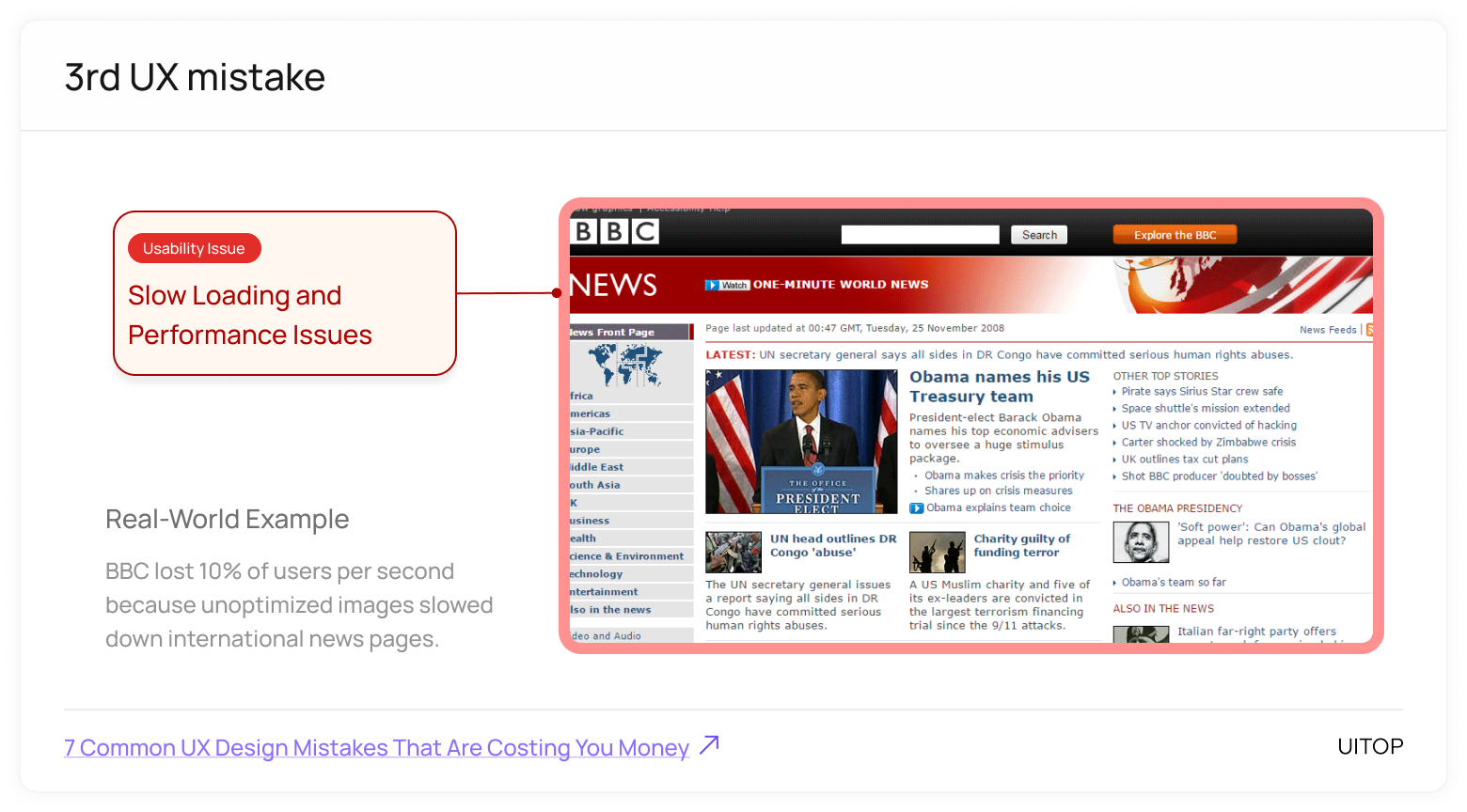Open Video and Audio sidebar item
The image size is (1467, 812).
631,636
